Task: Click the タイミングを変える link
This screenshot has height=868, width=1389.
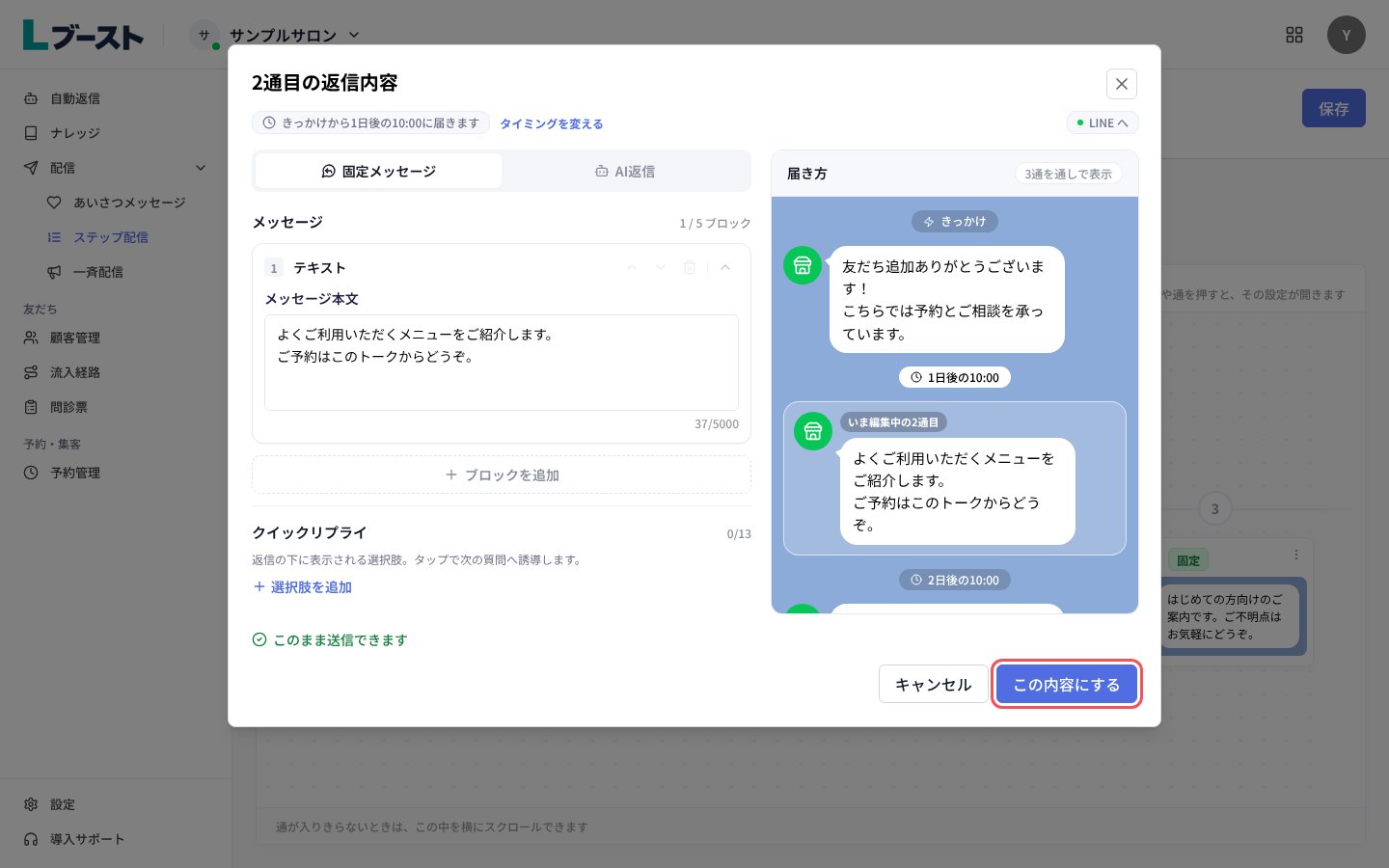Action: point(551,123)
